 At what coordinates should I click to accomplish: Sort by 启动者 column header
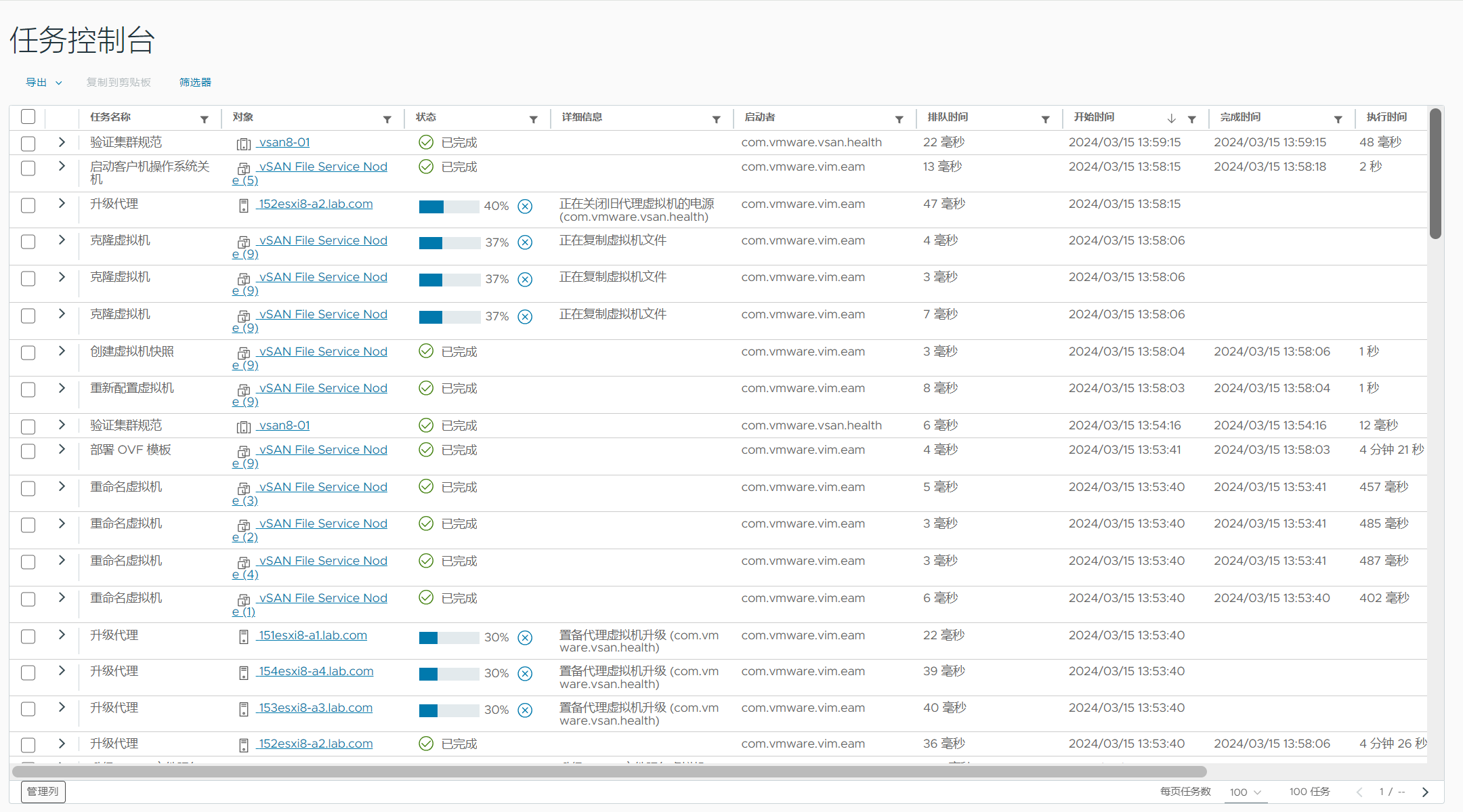(x=759, y=117)
